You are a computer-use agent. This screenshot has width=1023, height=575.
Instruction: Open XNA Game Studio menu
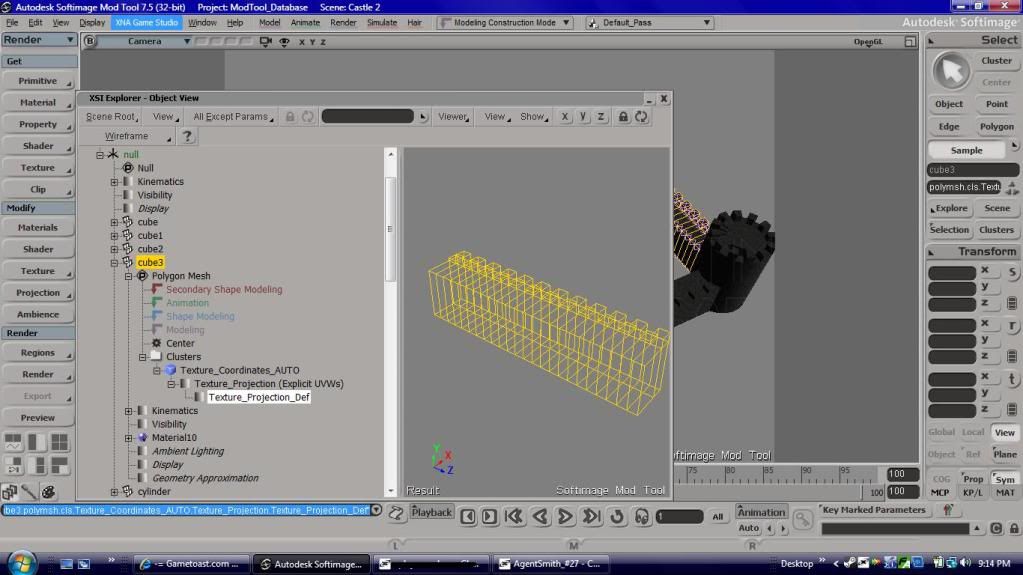click(x=146, y=23)
